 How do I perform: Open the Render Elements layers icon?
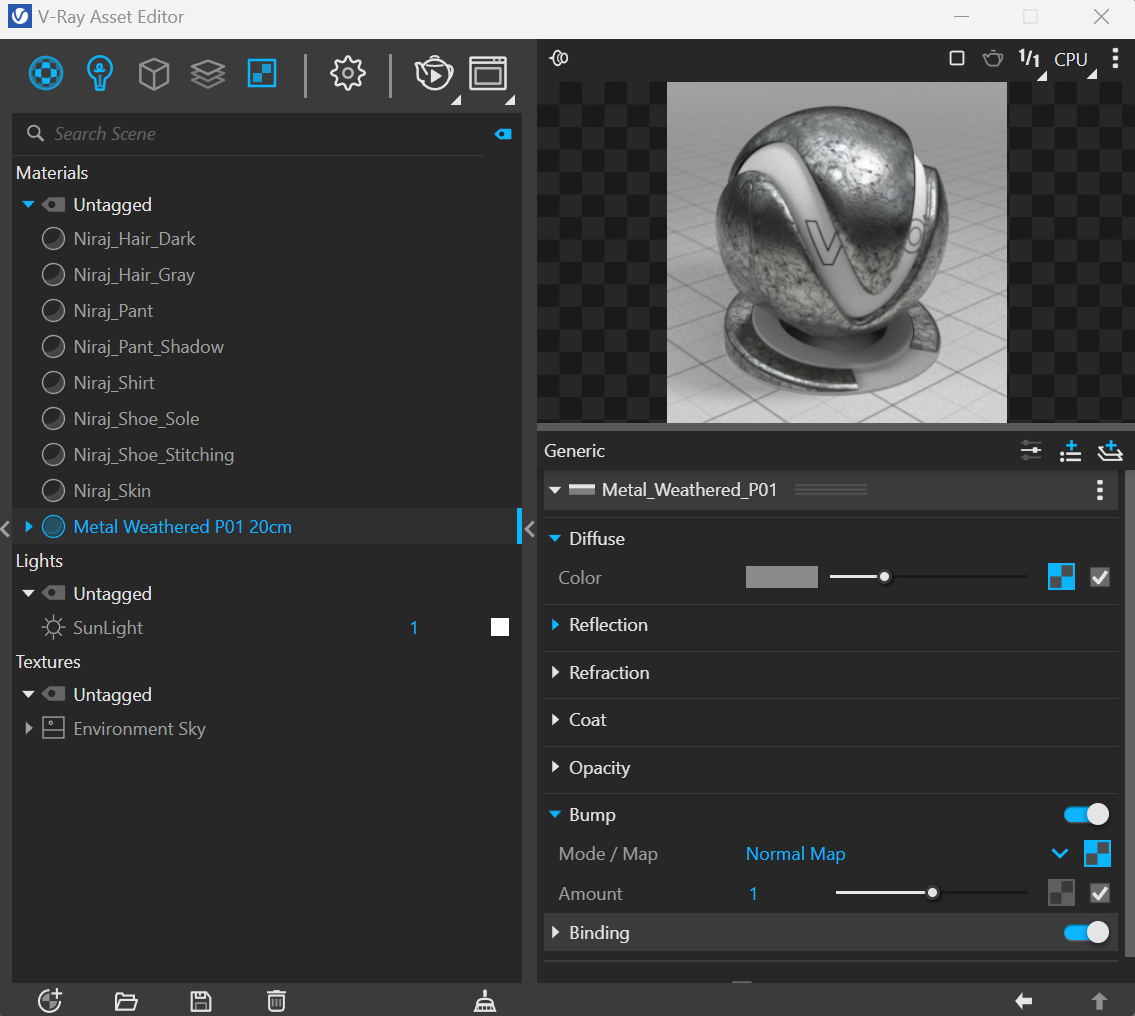208,74
